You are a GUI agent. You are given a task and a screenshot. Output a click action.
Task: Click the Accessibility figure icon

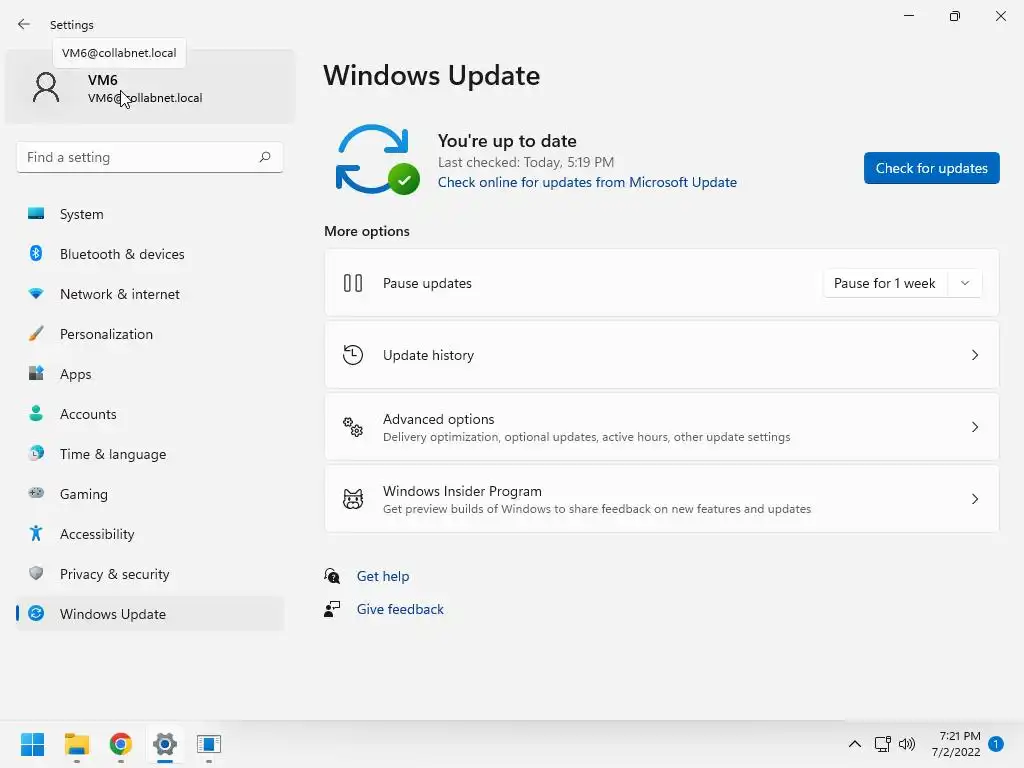point(36,534)
